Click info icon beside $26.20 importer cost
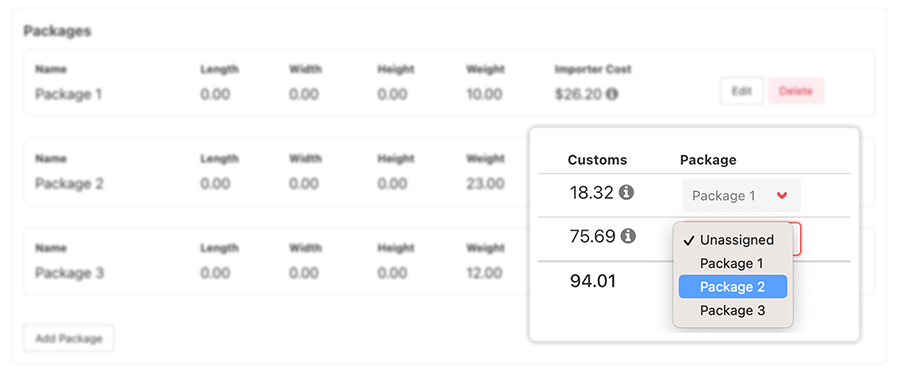900x371 pixels. pyautogui.click(x=612, y=94)
